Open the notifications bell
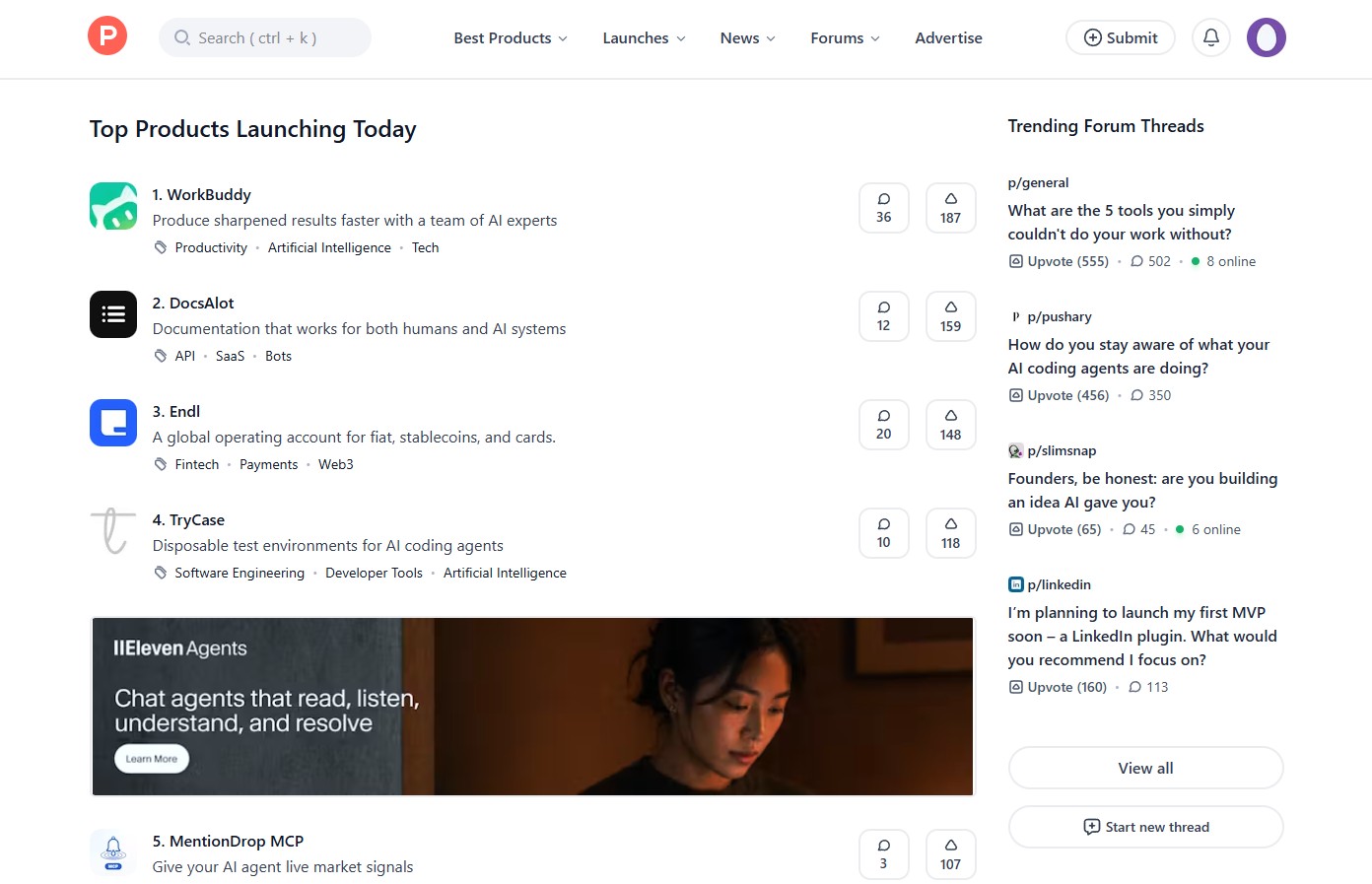 1211,37
